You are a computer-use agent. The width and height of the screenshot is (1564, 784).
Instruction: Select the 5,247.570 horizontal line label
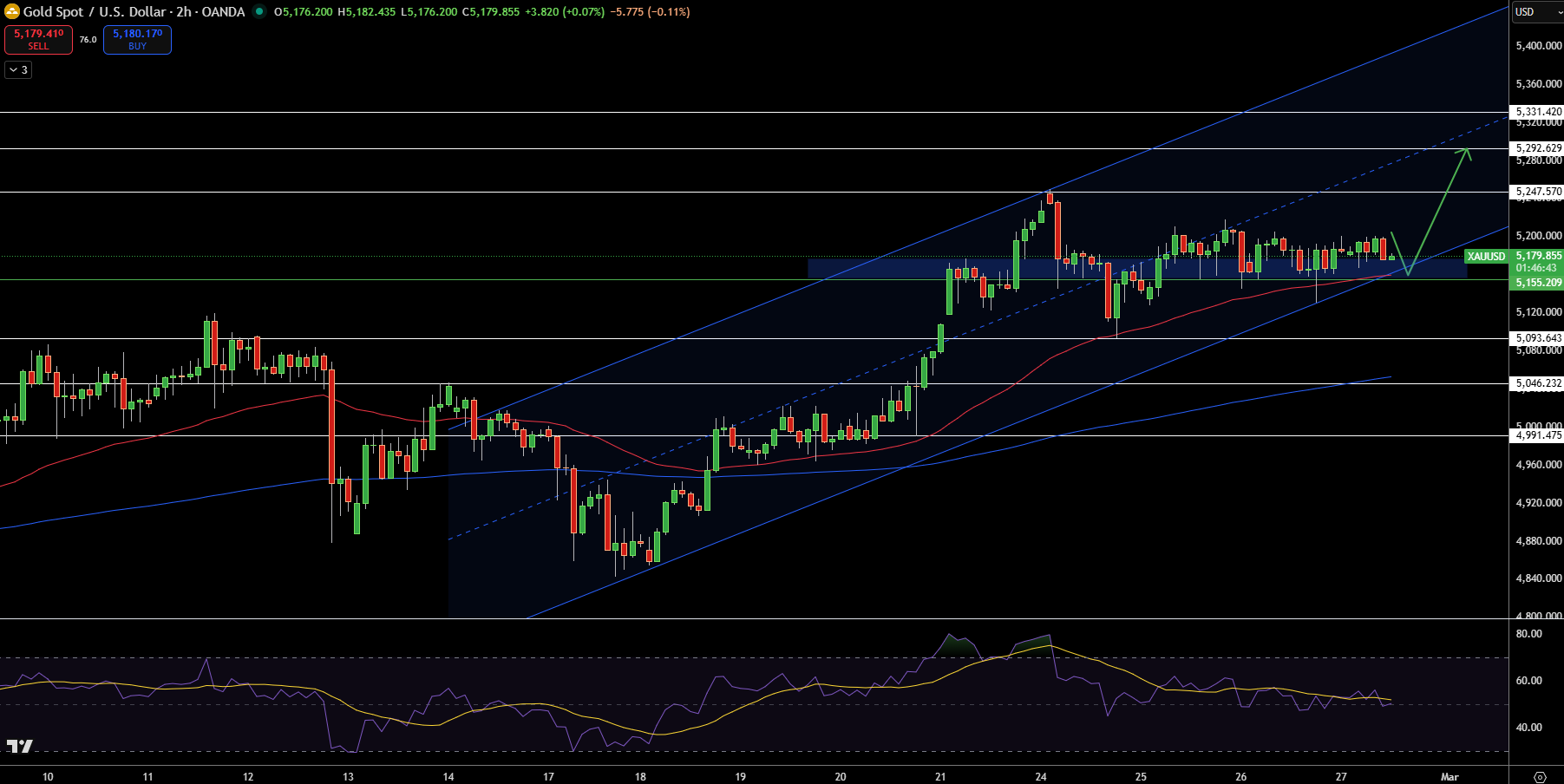point(1538,192)
